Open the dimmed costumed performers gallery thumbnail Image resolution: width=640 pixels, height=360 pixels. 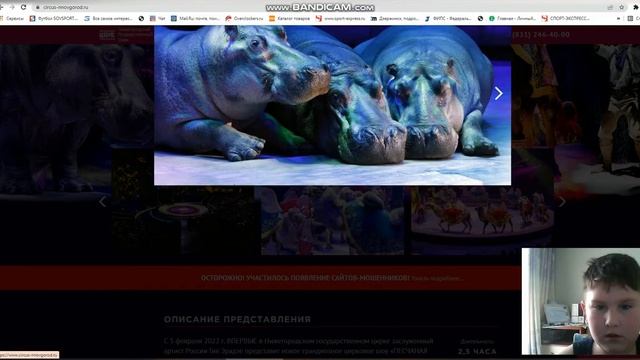pos(332,220)
